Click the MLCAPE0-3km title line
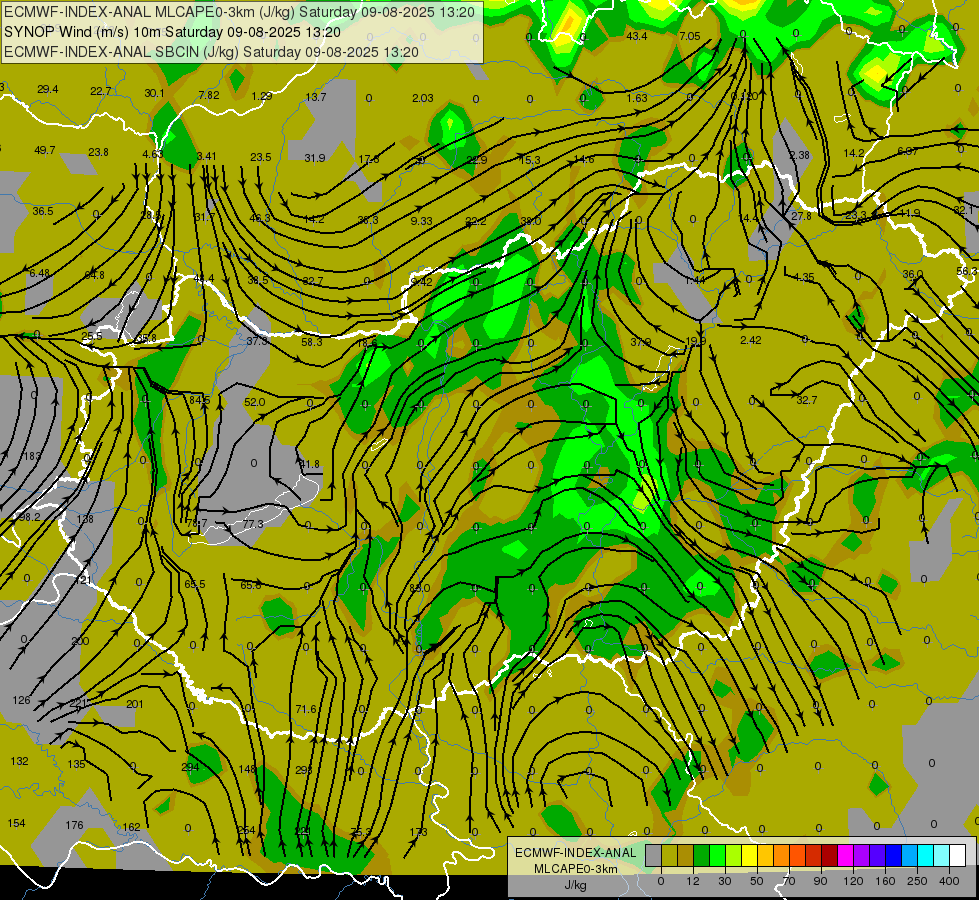Viewport: 979px width, 900px height. pos(239,12)
